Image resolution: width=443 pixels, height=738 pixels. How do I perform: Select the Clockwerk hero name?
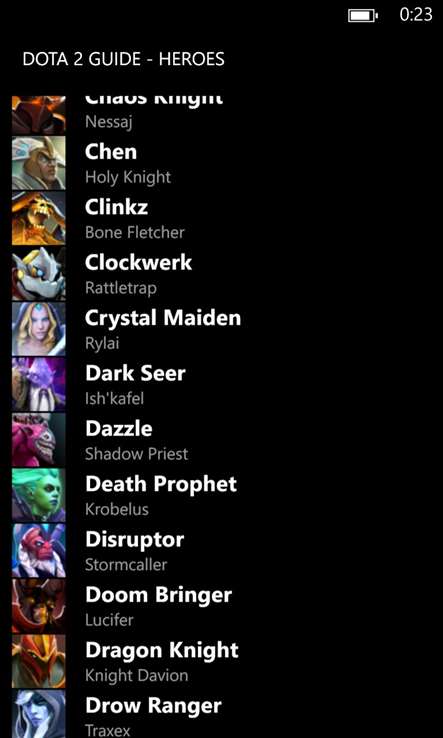138,263
